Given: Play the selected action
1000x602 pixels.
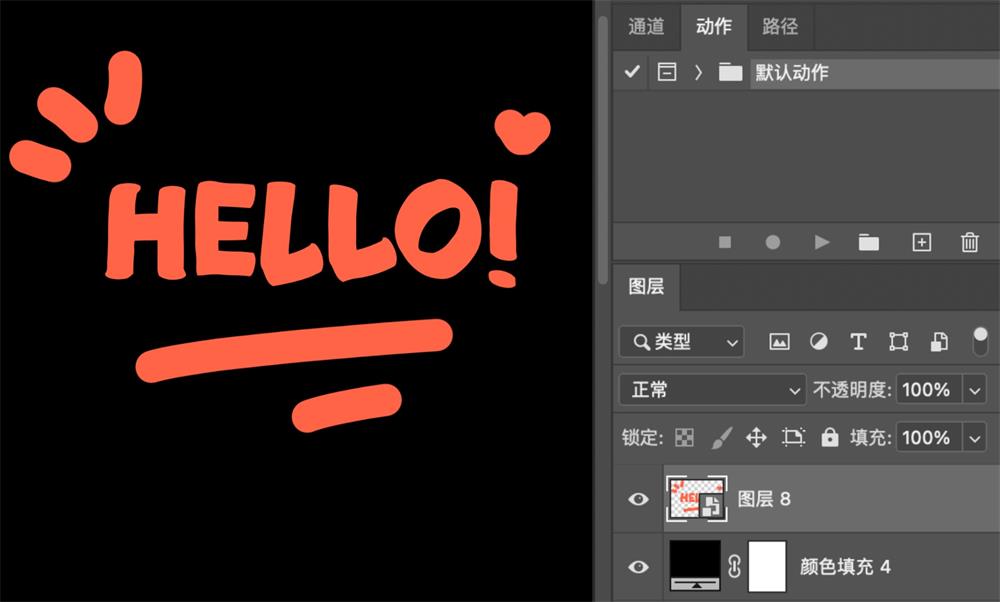Looking at the screenshot, I should 821,242.
